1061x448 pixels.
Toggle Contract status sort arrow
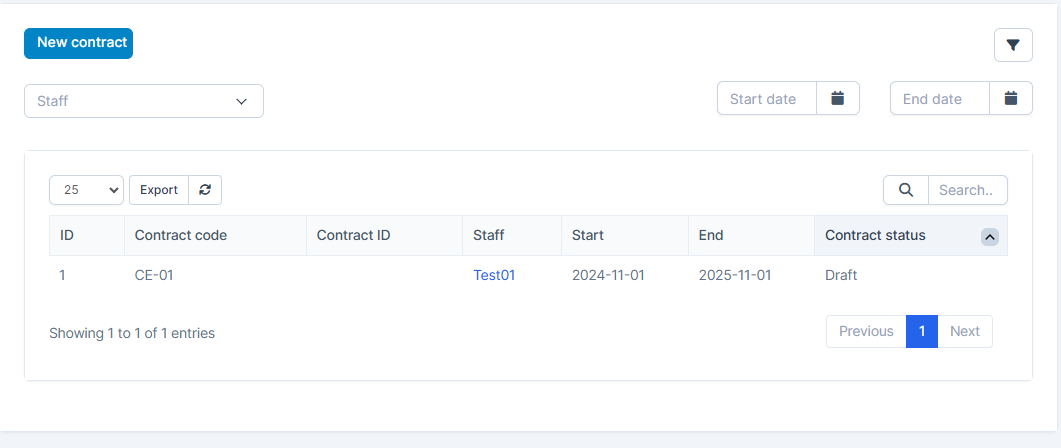[x=989, y=236]
